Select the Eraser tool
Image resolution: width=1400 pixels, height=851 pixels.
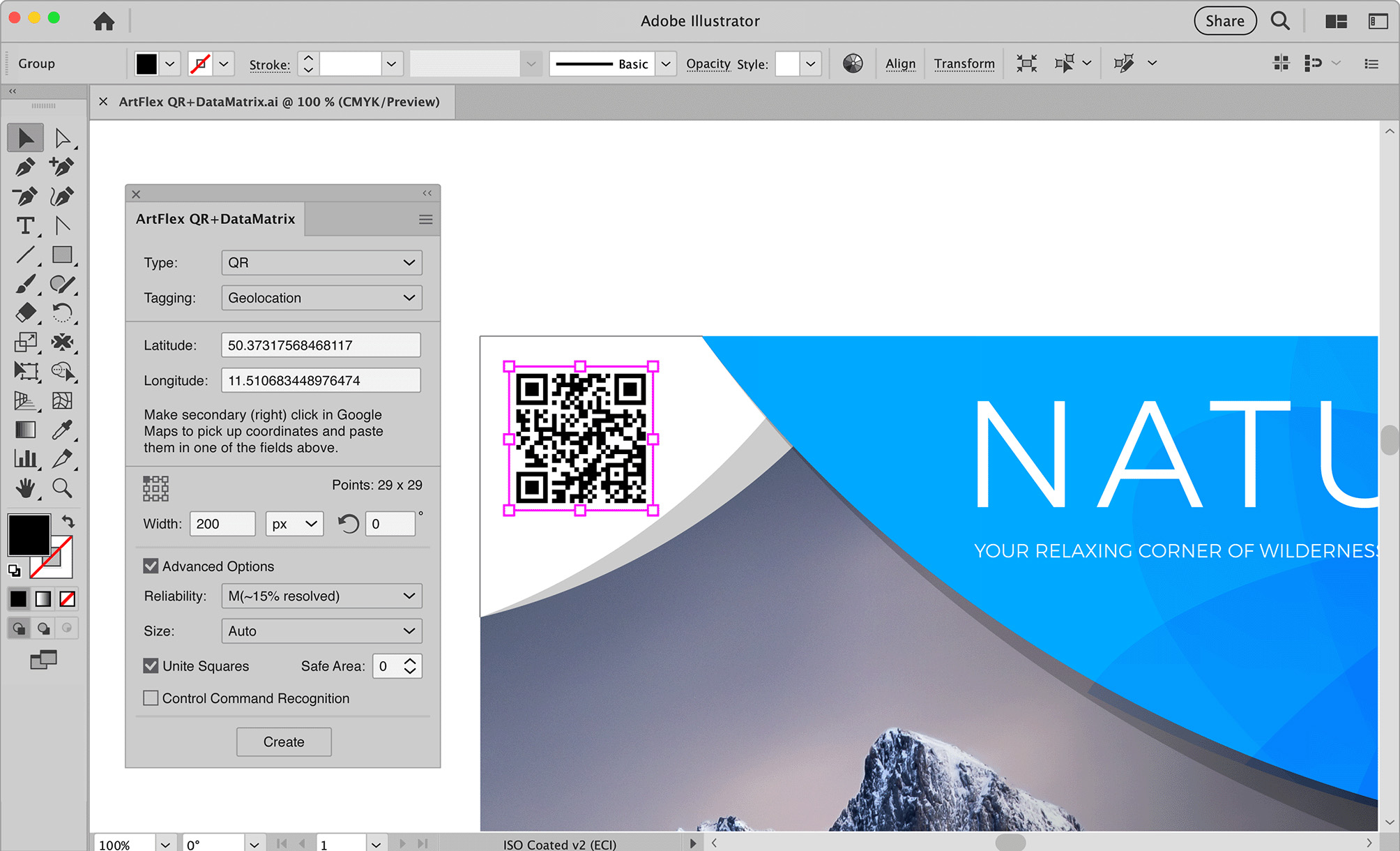click(25, 312)
